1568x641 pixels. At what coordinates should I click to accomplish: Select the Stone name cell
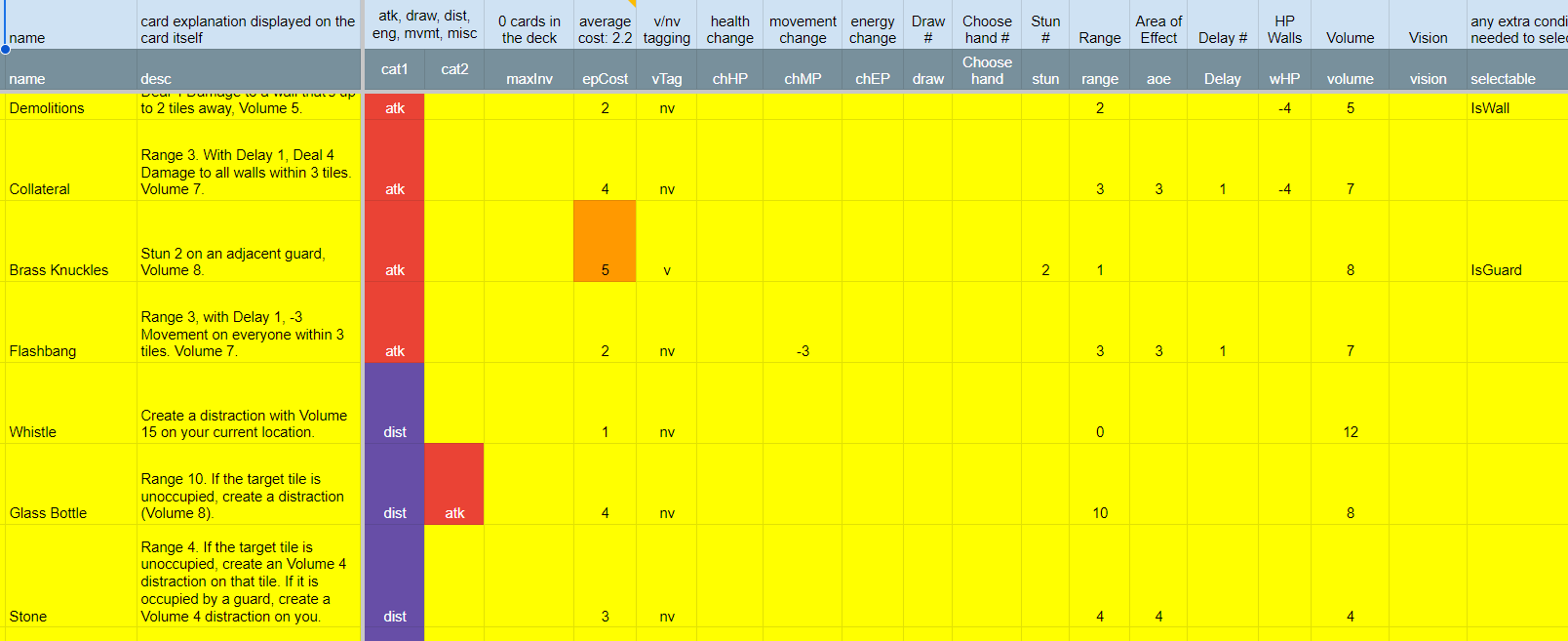point(28,617)
